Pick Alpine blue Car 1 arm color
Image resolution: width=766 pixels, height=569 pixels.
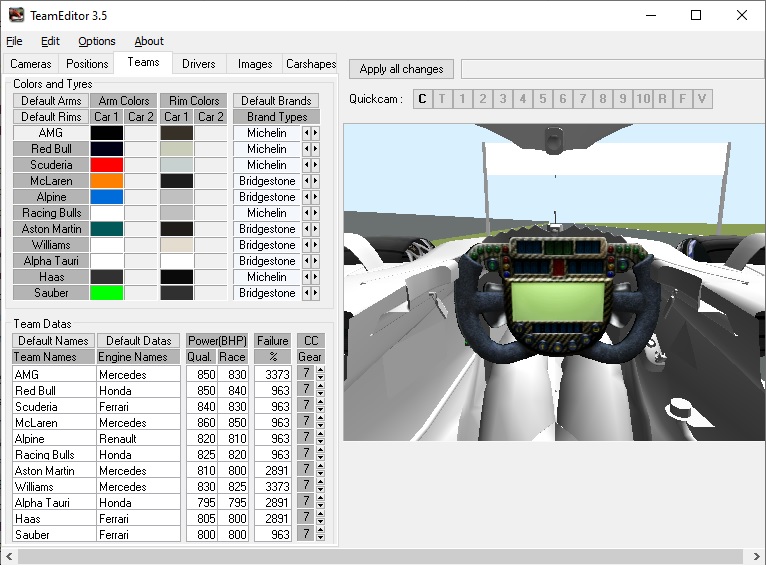tap(107, 197)
